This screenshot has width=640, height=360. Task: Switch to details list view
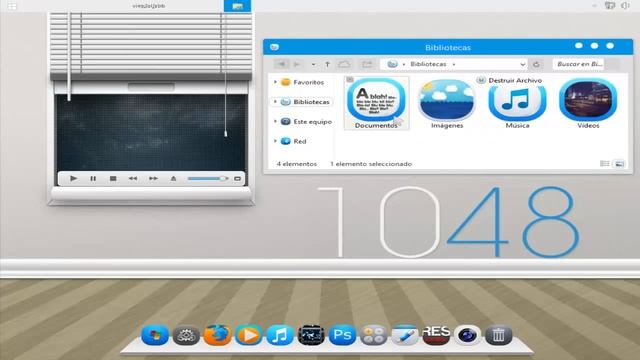coord(604,164)
